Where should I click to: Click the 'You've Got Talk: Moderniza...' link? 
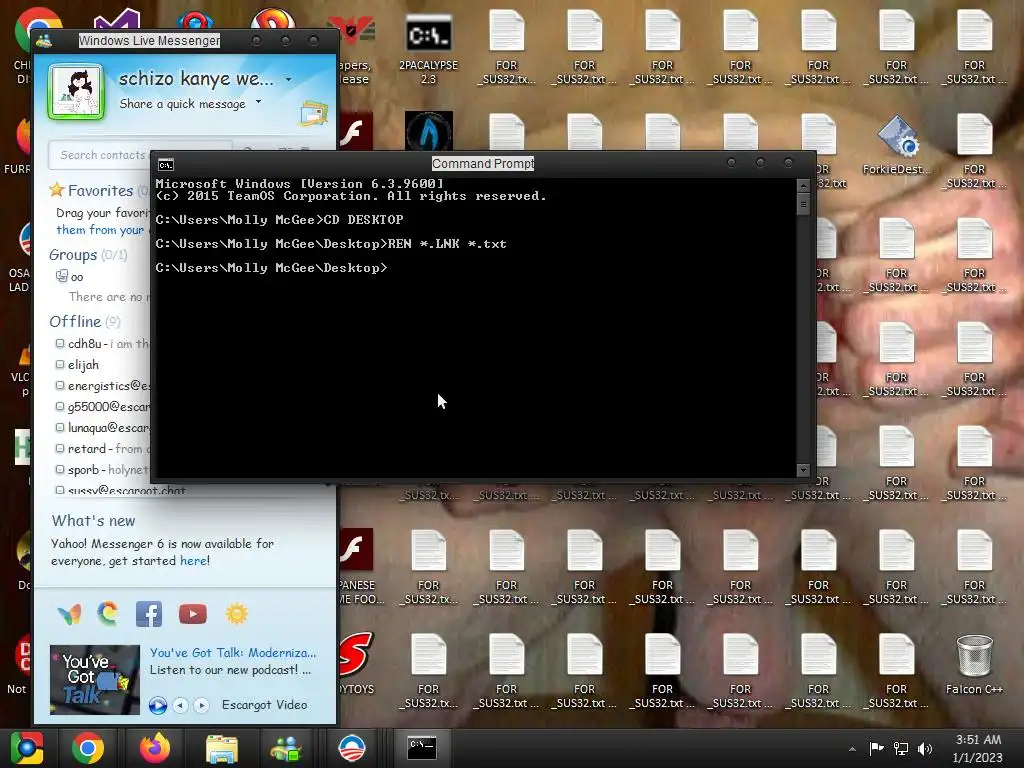tap(232, 652)
